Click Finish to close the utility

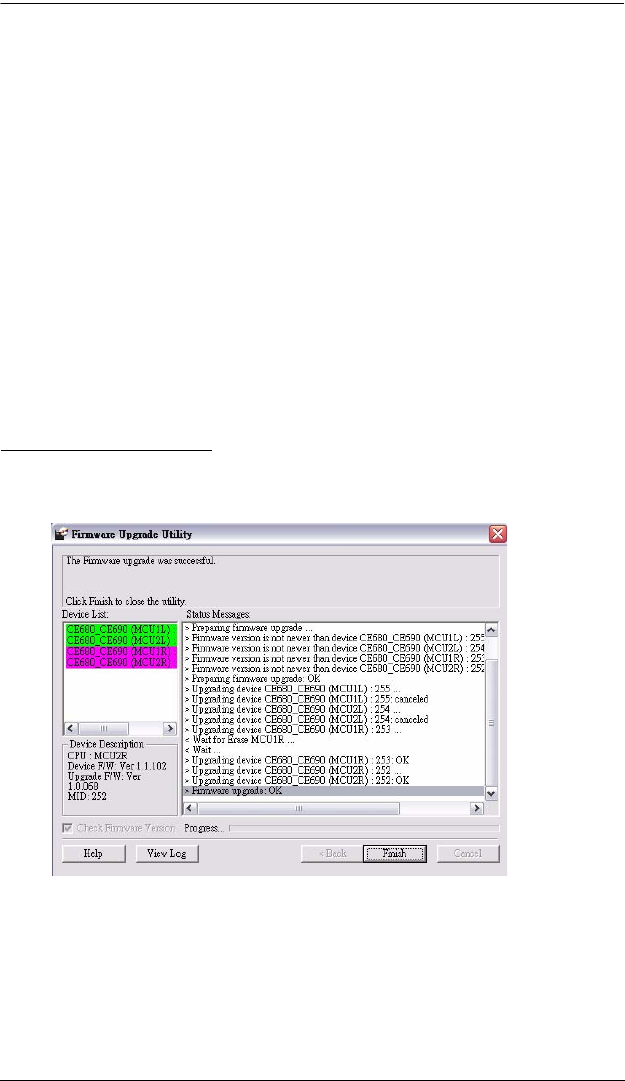[x=395, y=853]
